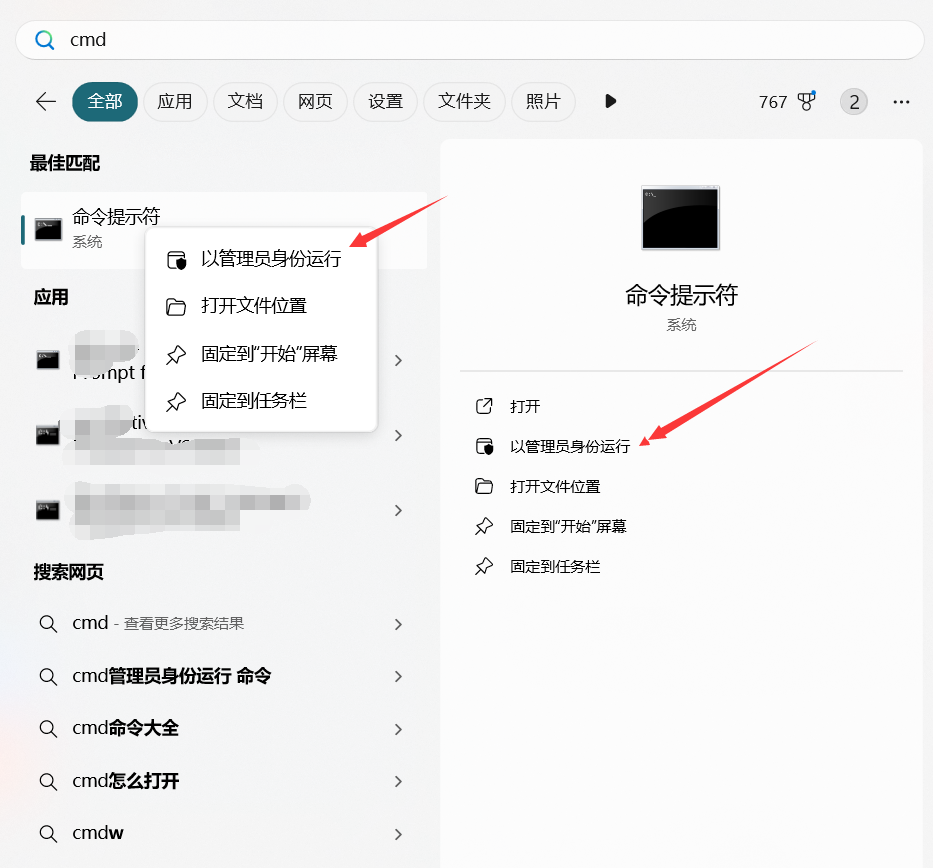Expand chevron for cmd怎么打开

point(398,781)
